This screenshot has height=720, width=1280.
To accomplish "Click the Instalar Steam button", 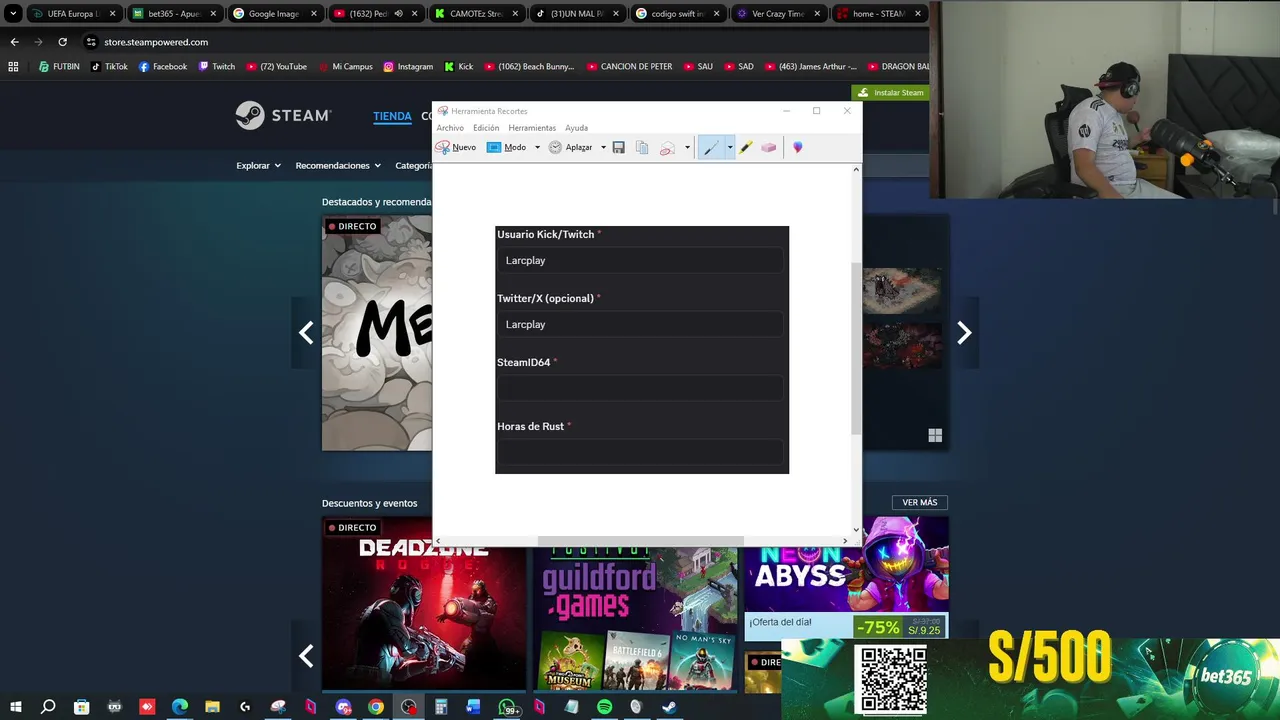I will [x=891, y=93].
